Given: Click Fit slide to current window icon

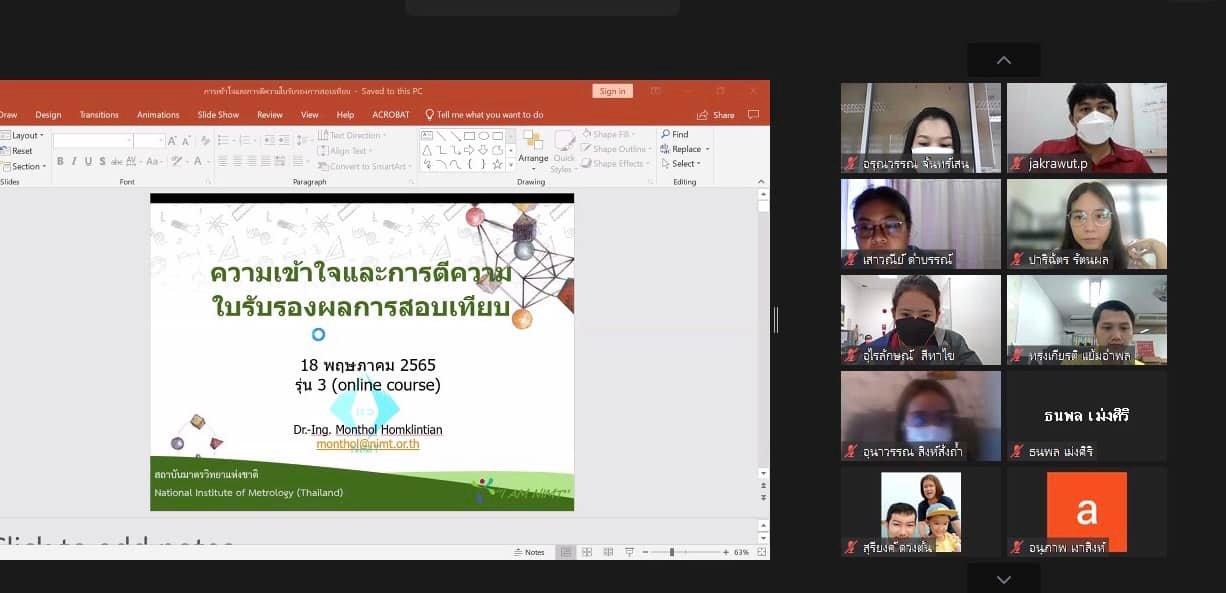Looking at the screenshot, I should (762, 552).
